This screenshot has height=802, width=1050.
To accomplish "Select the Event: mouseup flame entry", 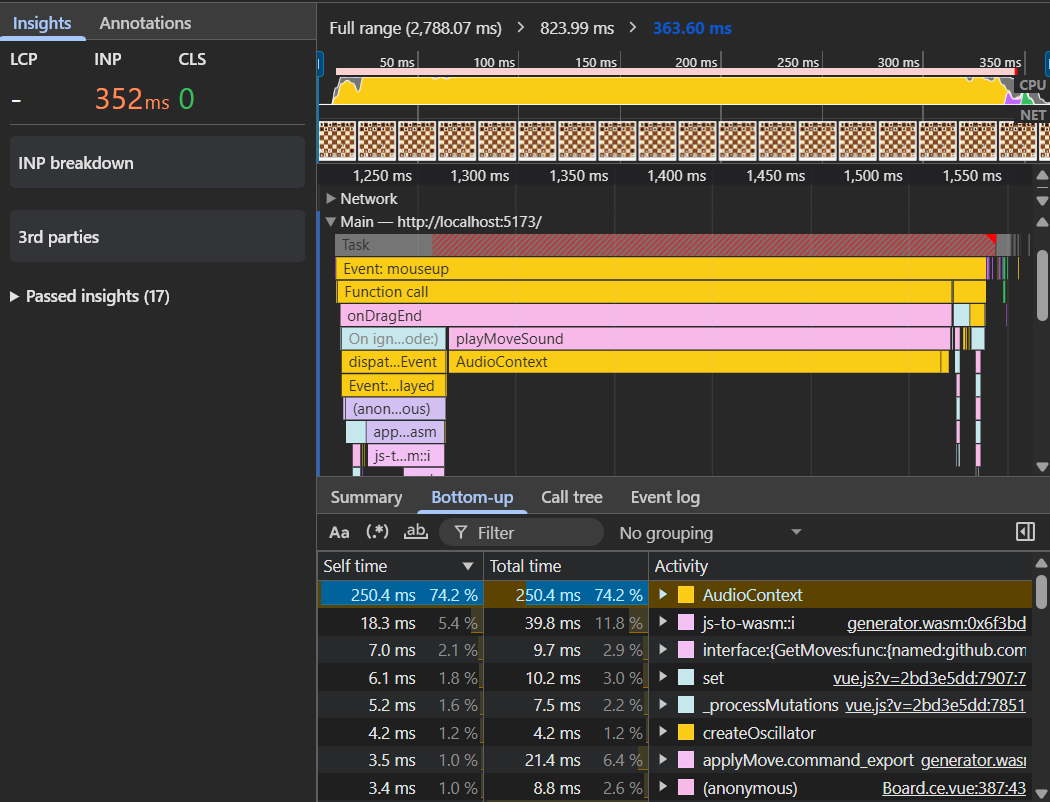I will point(660,268).
